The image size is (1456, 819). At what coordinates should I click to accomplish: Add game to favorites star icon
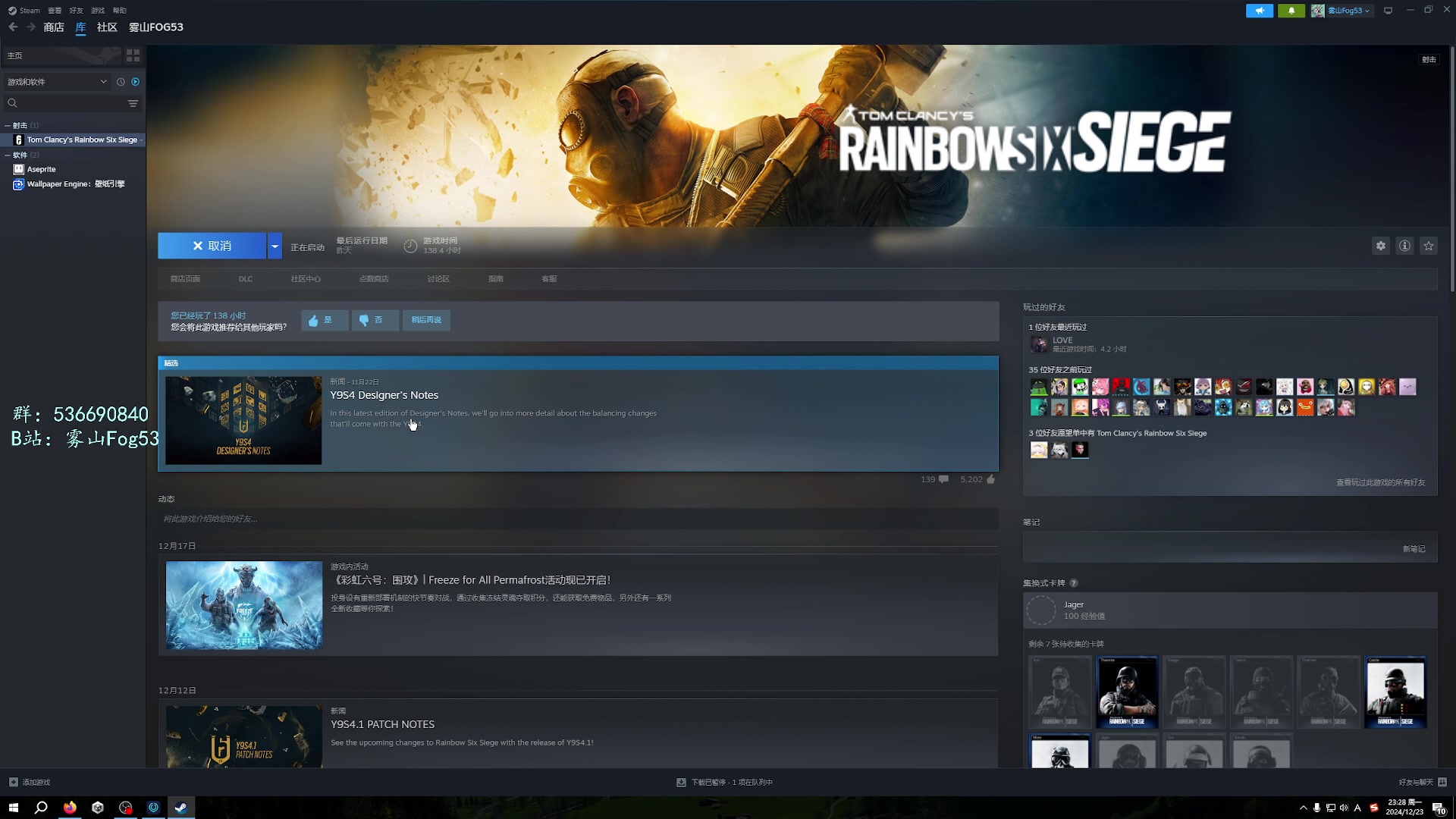pos(1429,246)
